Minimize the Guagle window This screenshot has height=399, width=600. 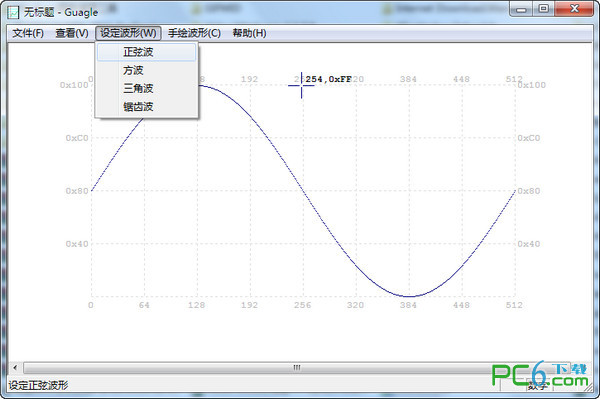click(x=521, y=9)
